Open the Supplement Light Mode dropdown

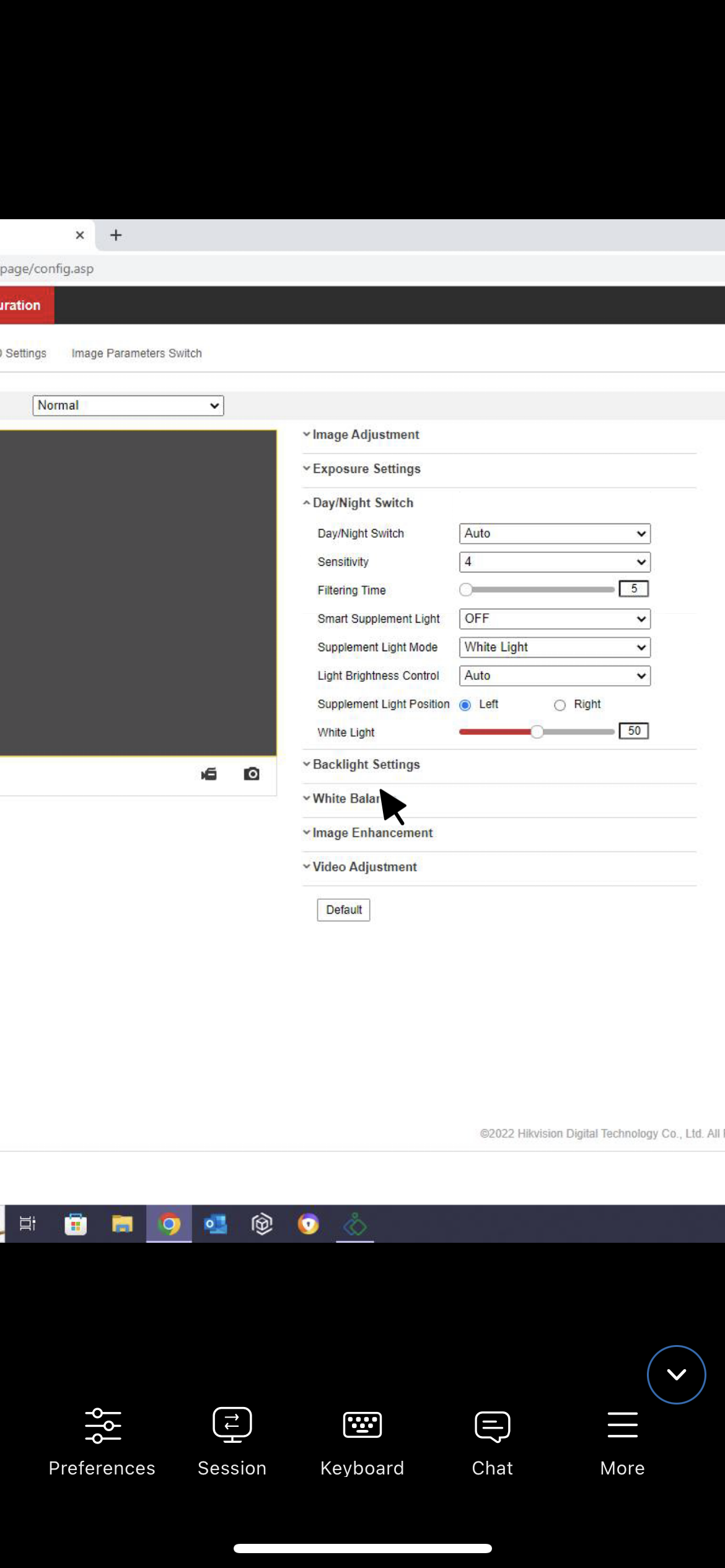[x=555, y=648]
